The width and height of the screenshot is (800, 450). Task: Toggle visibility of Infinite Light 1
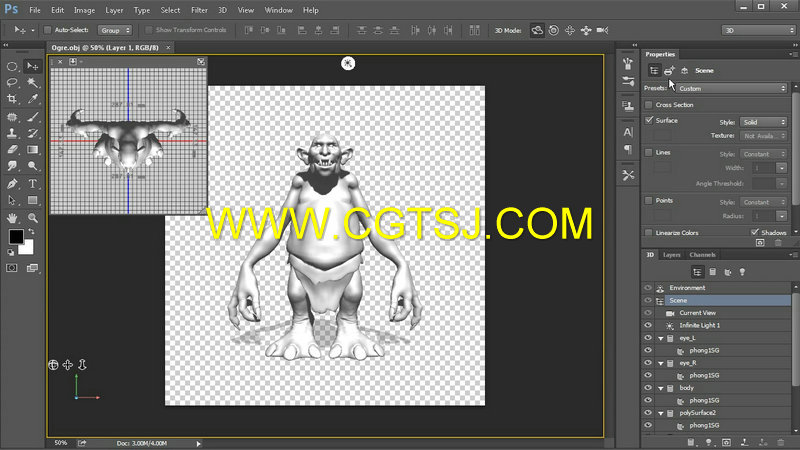coord(648,326)
